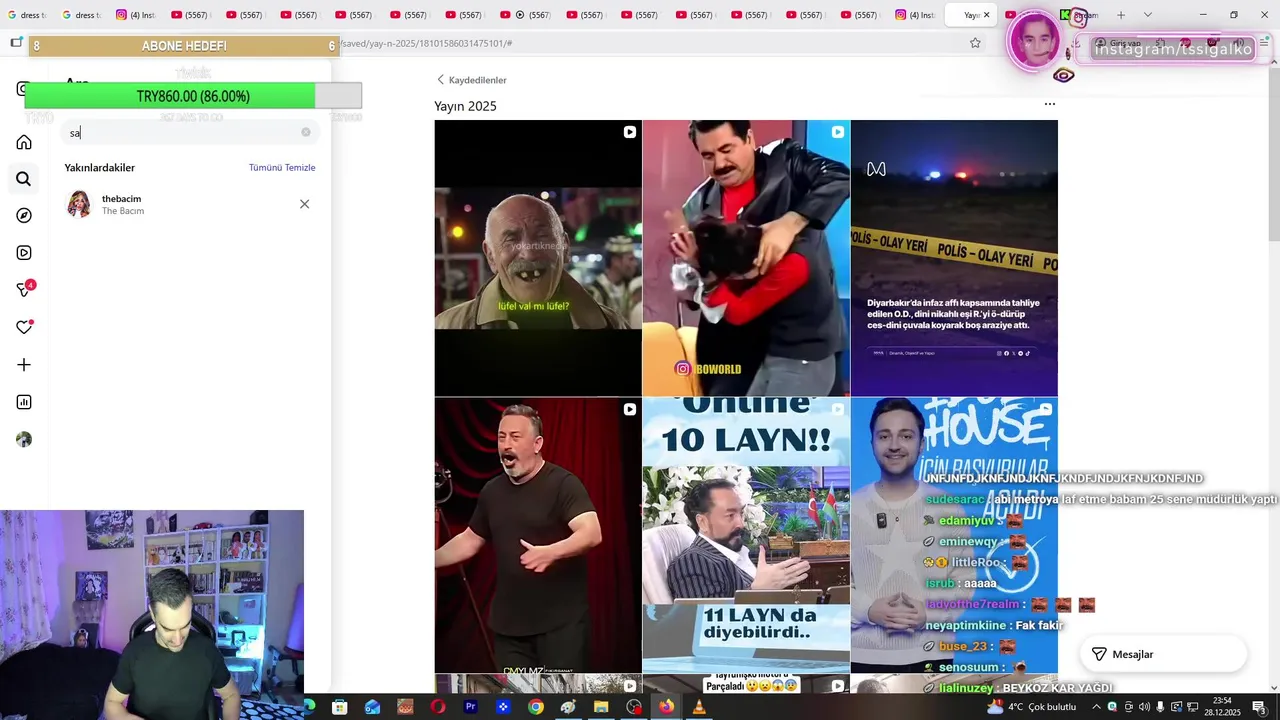
Task: Open Mesajlar floating button
Action: pos(1163,654)
